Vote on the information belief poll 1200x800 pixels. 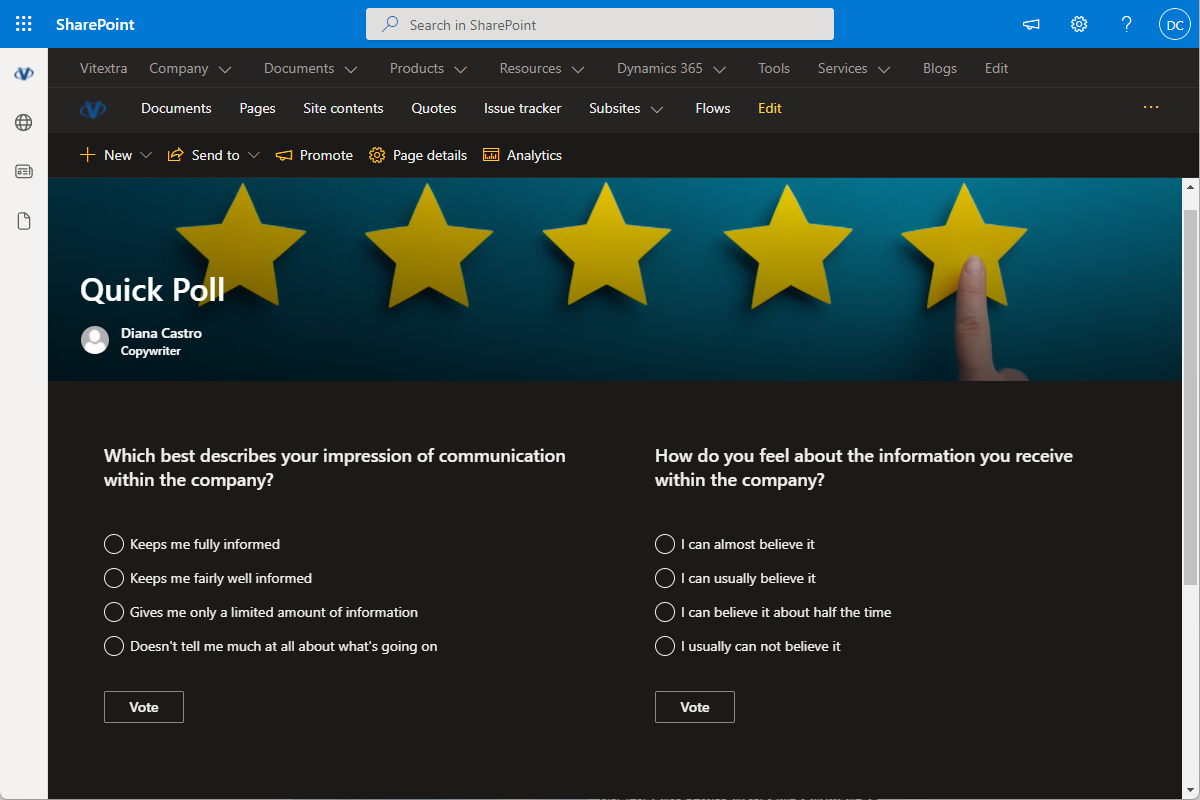pyautogui.click(x=695, y=707)
